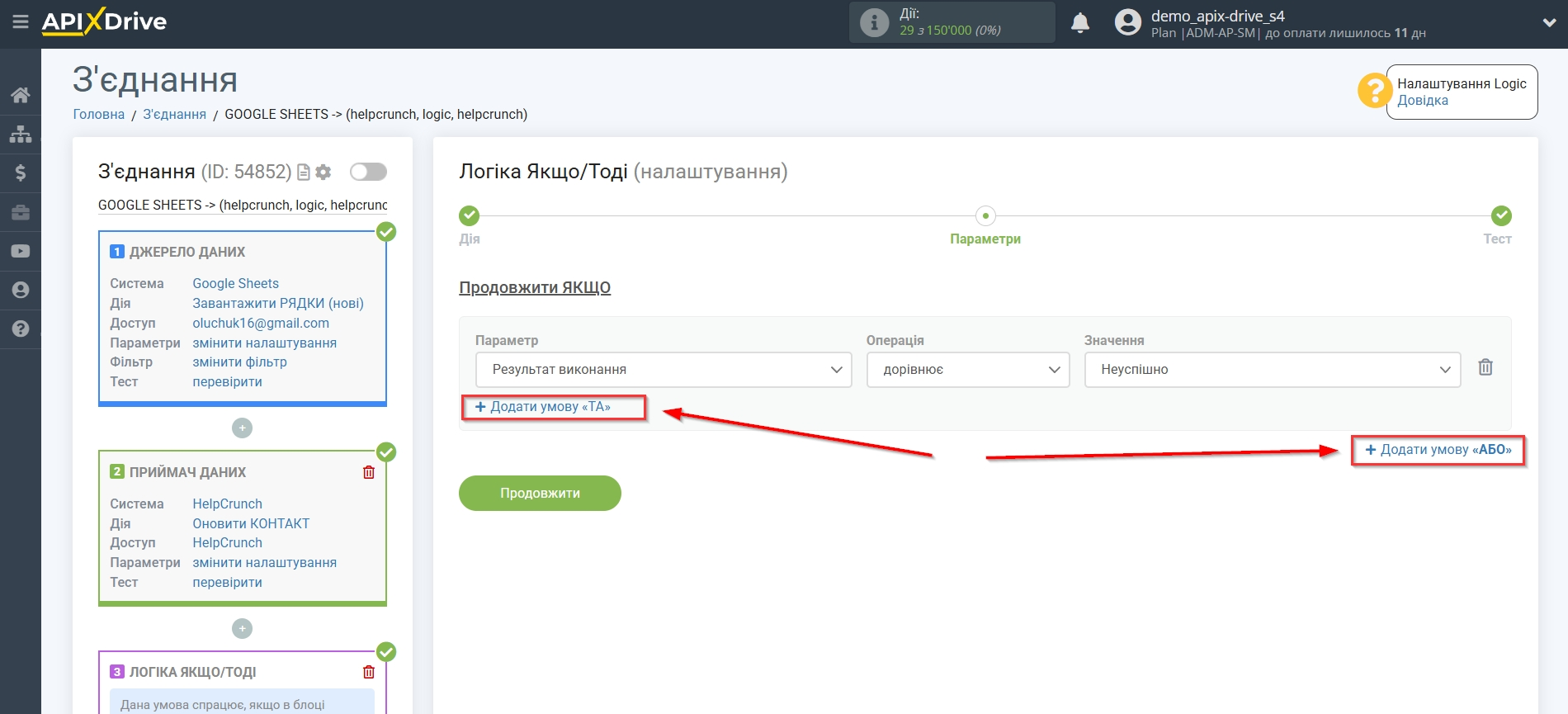Add block after ПРИЙМАЧ ДАНИХ plus icon
The height and width of the screenshot is (714, 1568).
[x=242, y=628]
